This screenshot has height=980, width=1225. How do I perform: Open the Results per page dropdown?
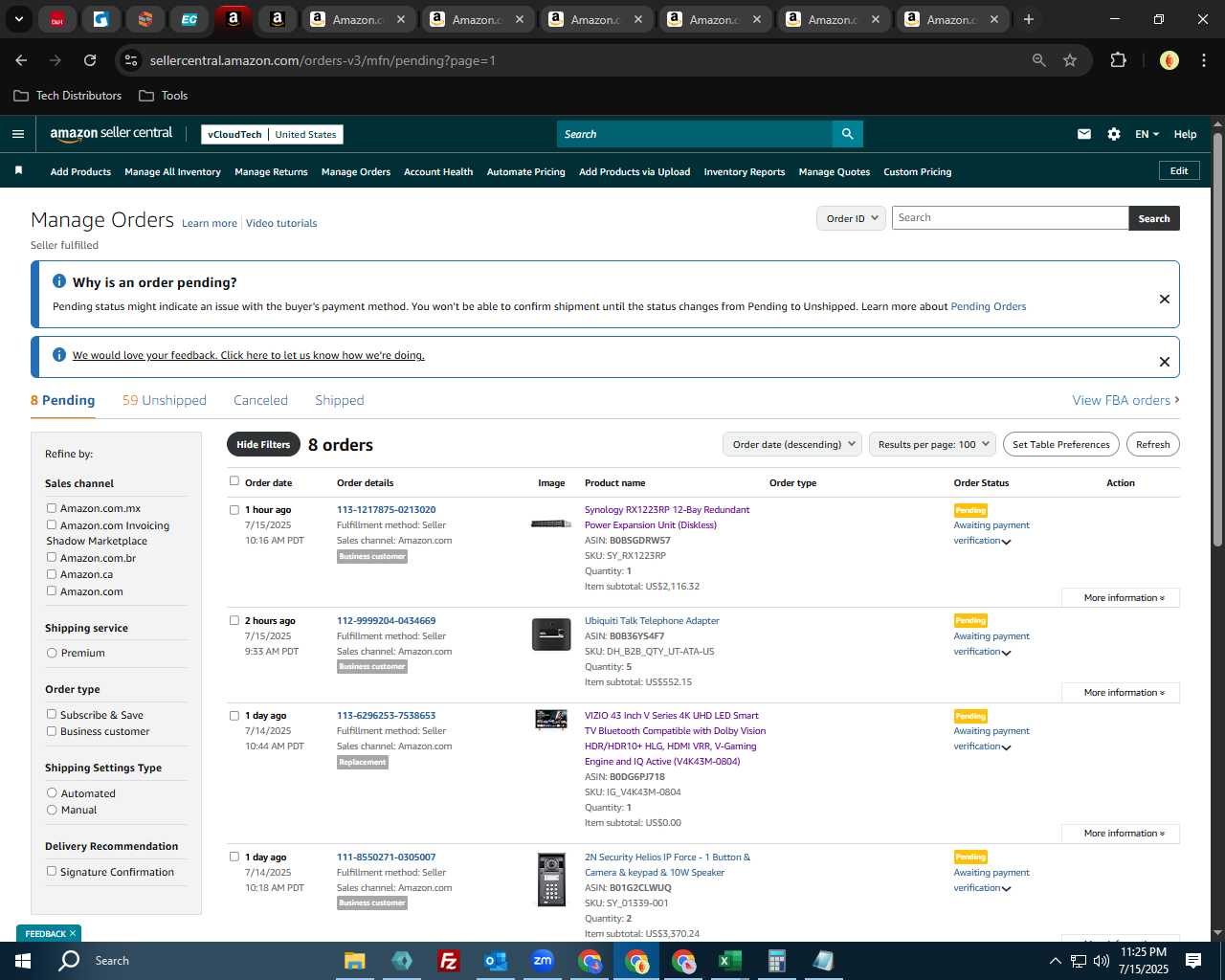[x=933, y=444]
